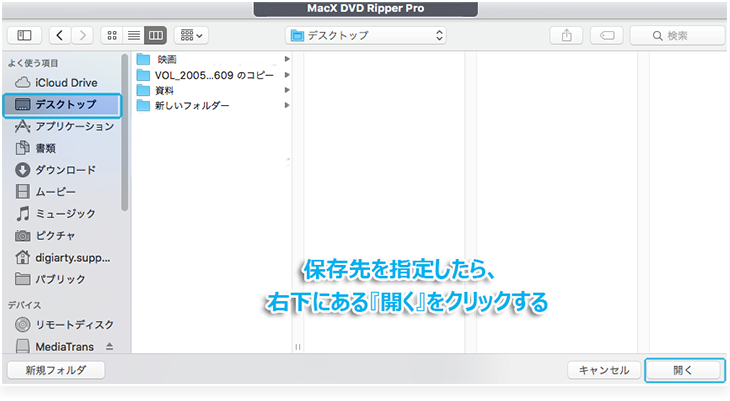Image resolution: width=730 pixels, height=401 pixels.
Task: Click the tag edit button
Action: tap(607, 35)
